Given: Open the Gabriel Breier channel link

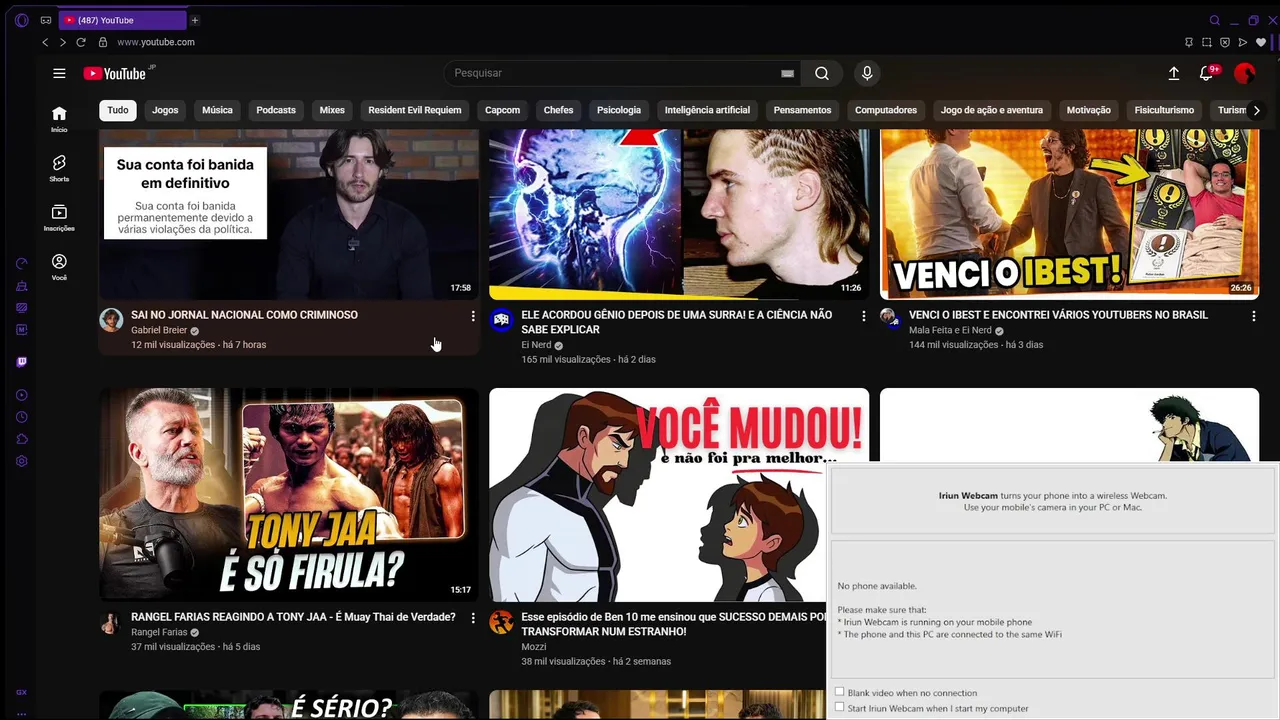Looking at the screenshot, I should [x=159, y=330].
